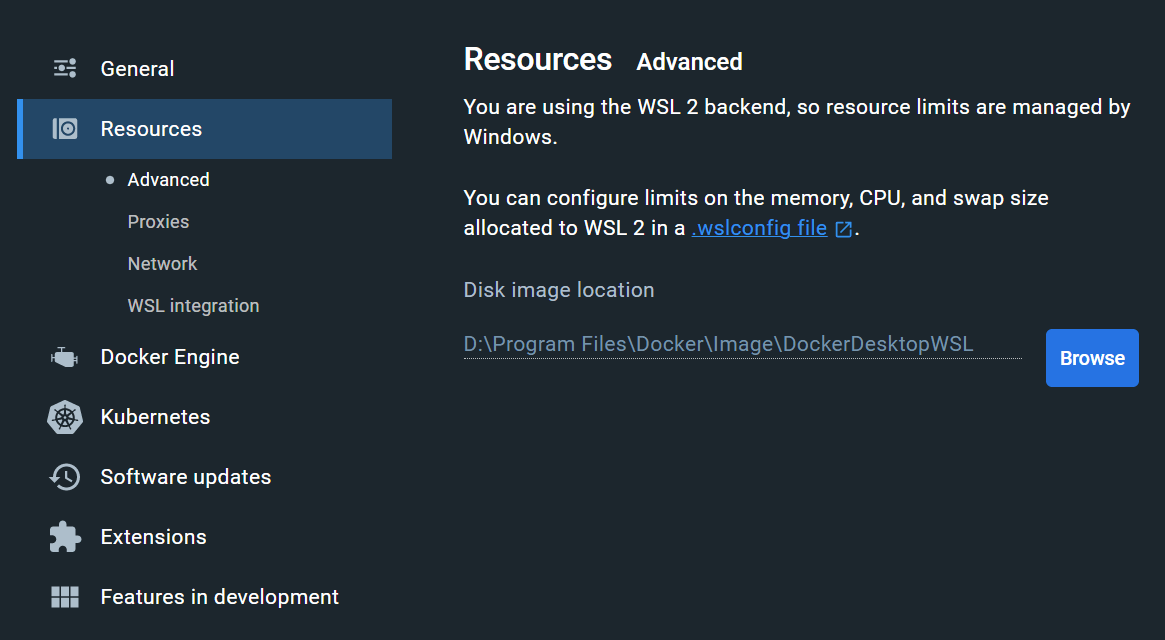Open the Proxies sub-section

(158, 222)
